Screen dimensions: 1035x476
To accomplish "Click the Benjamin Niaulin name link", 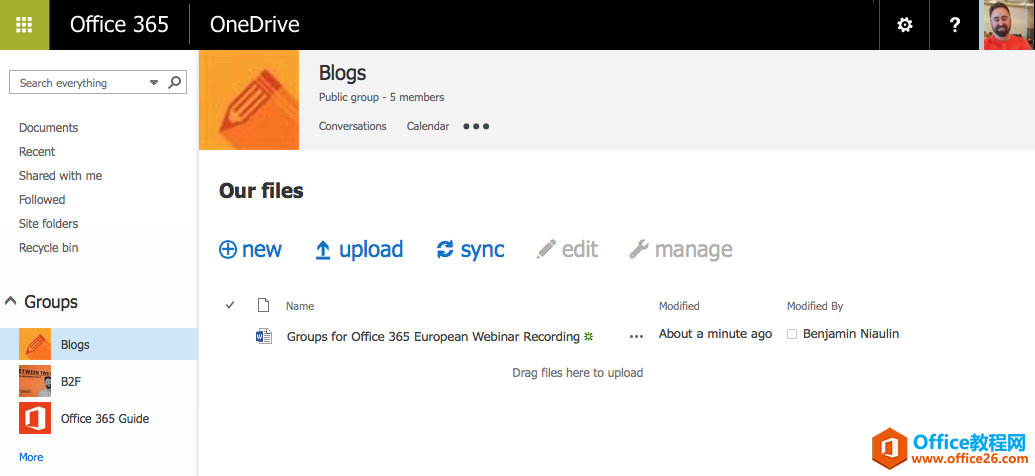I will tap(851, 334).
